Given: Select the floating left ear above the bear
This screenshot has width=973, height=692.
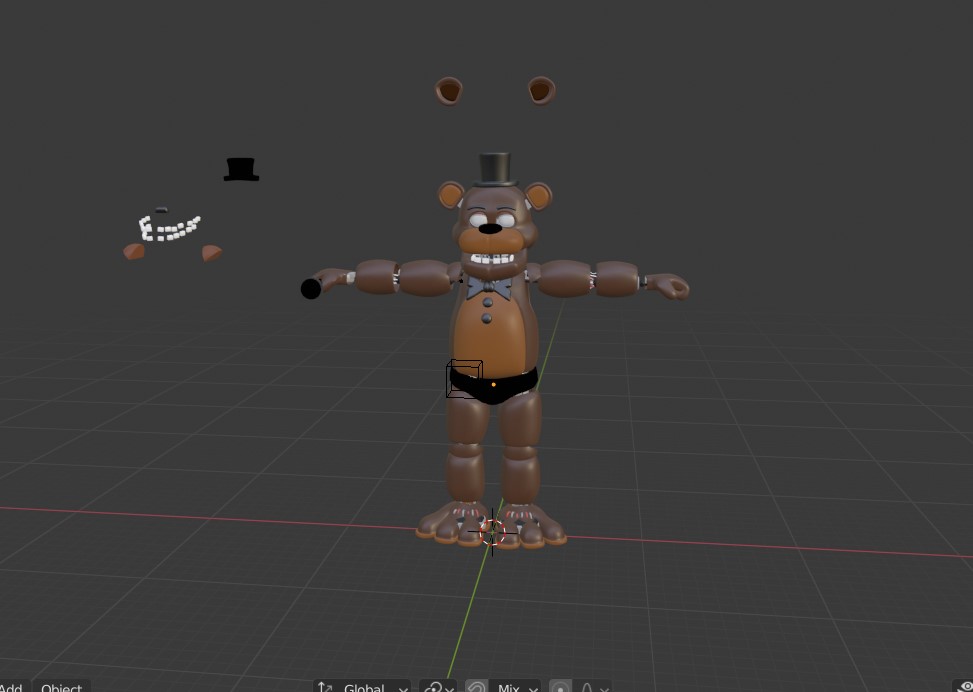Looking at the screenshot, I should coord(448,91).
